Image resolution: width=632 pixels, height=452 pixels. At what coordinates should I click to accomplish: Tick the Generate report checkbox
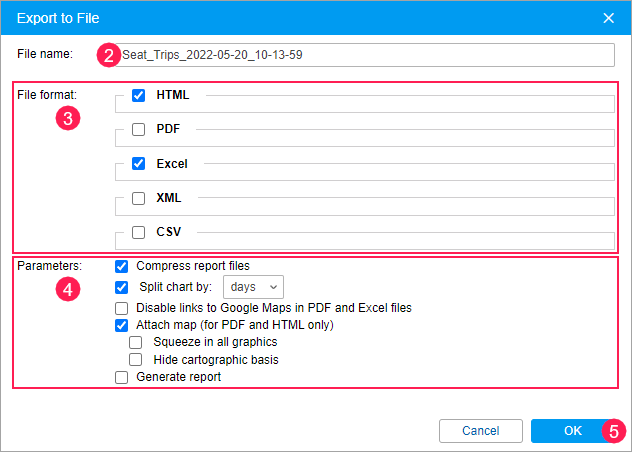click(x=122, y=377)
